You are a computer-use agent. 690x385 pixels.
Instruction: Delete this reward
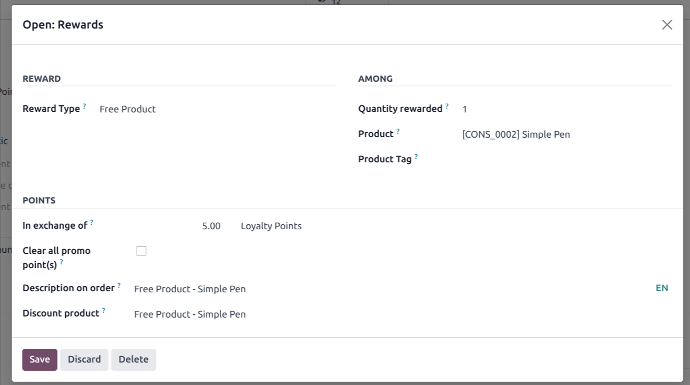pos(133,359)
